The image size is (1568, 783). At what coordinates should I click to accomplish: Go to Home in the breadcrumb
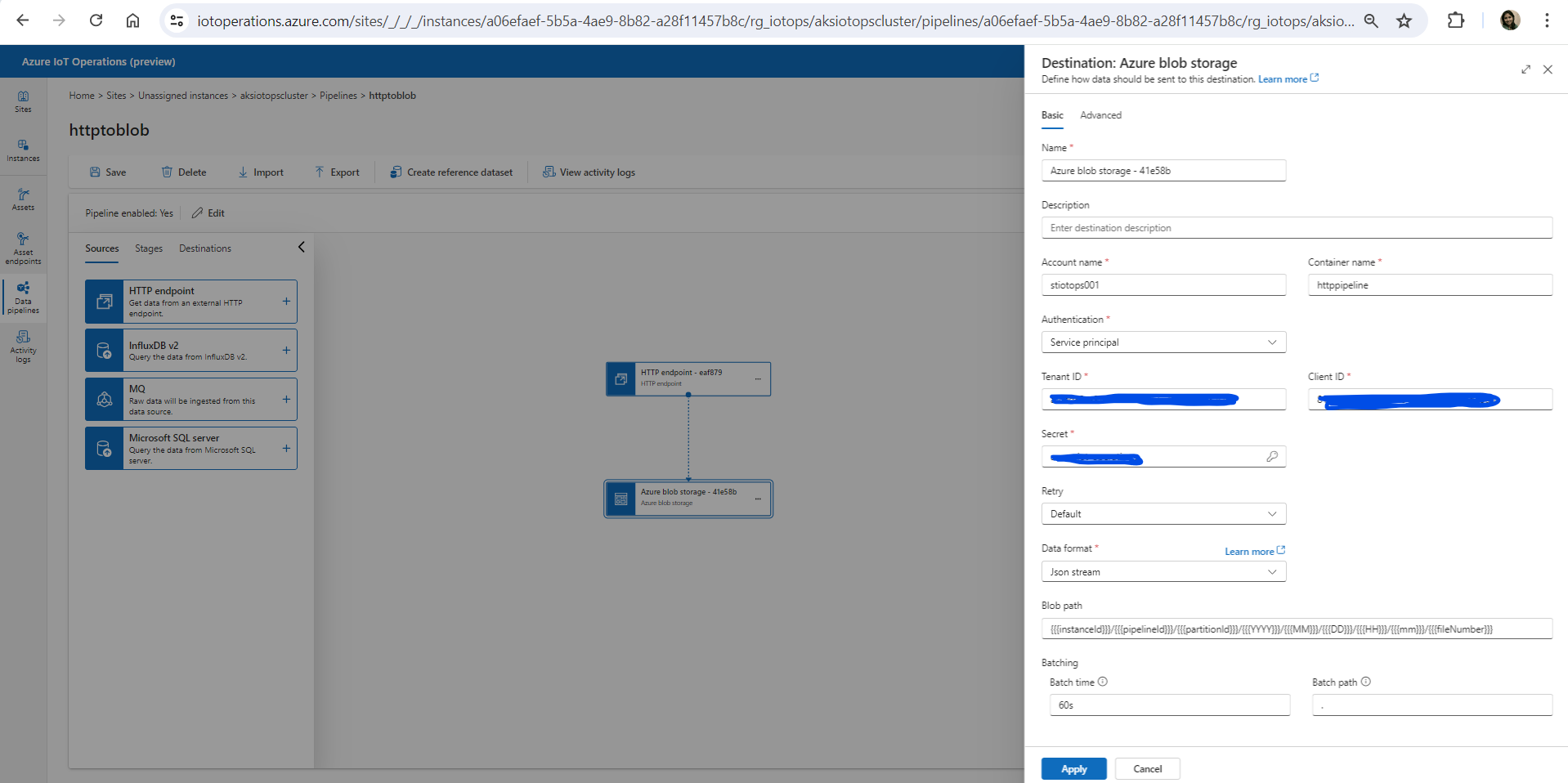tap(82, 96)
